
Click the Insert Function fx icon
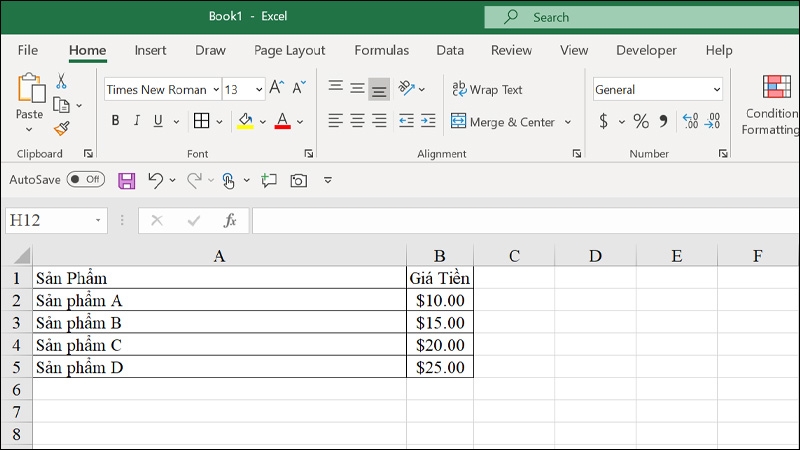coord(229,220)
